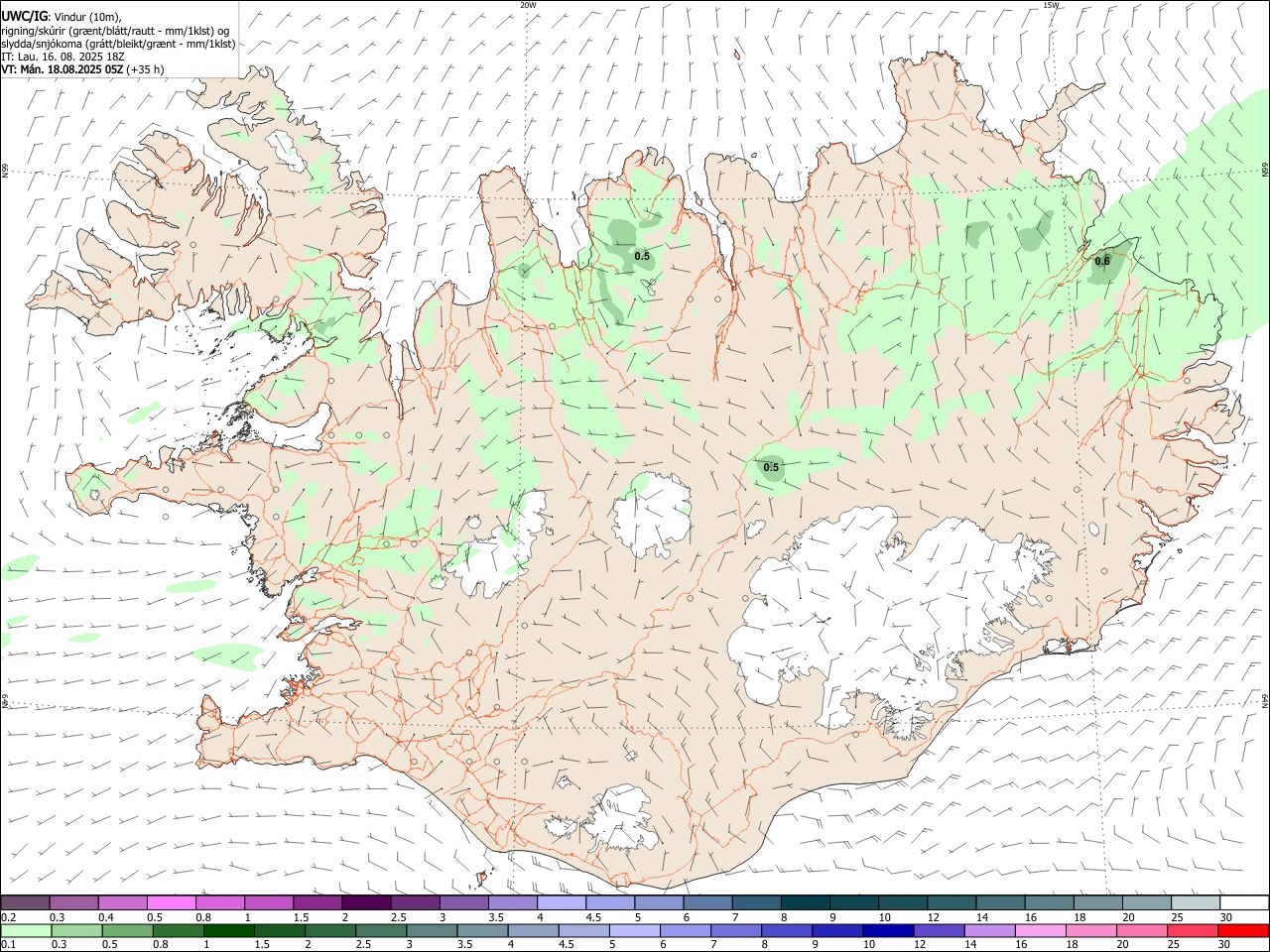Click the '1.5' label on the snow scale
The height and width of the screenshot is (952, 1270).
point(301,917)
